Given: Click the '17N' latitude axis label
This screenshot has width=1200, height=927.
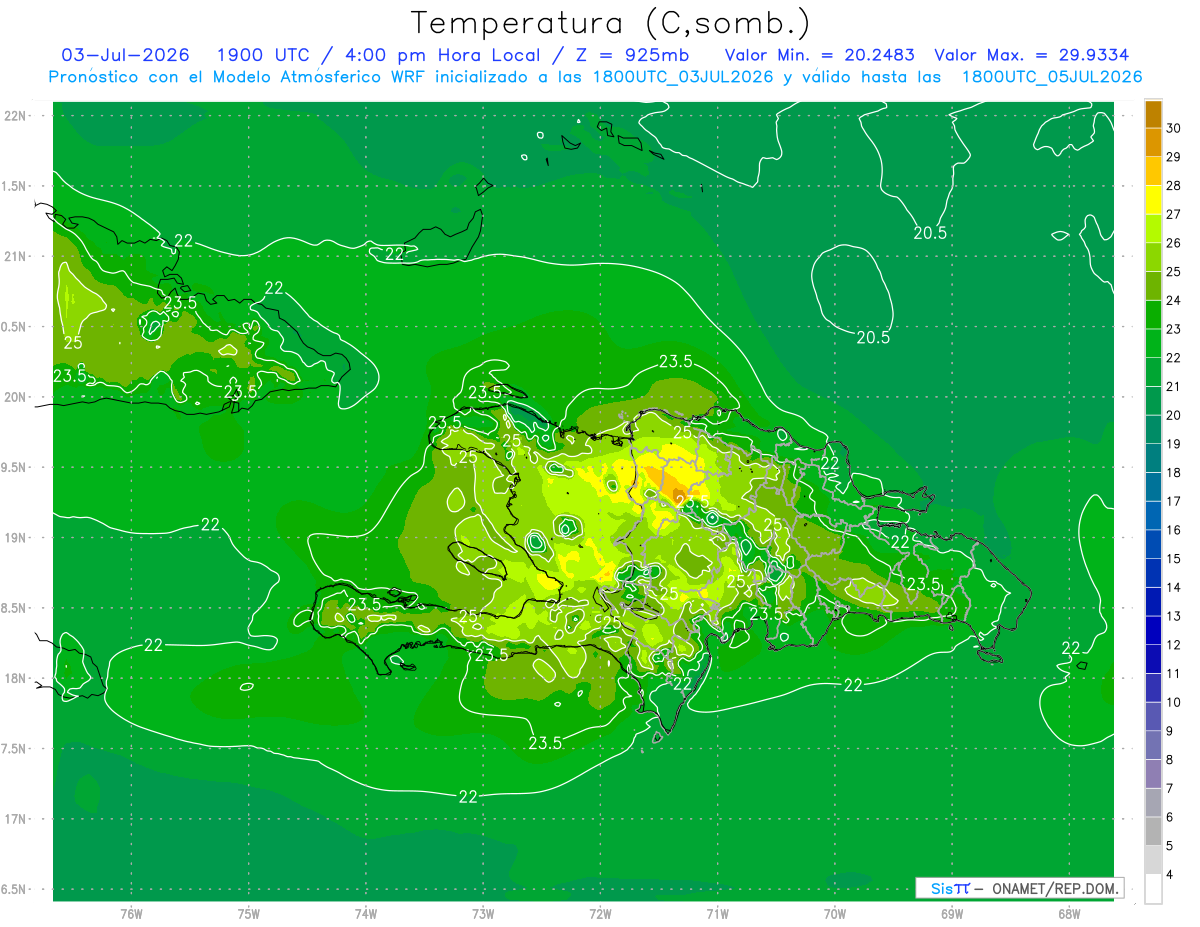Looking at the screenshot, I should pyautogui.click(x=15, y=819).
